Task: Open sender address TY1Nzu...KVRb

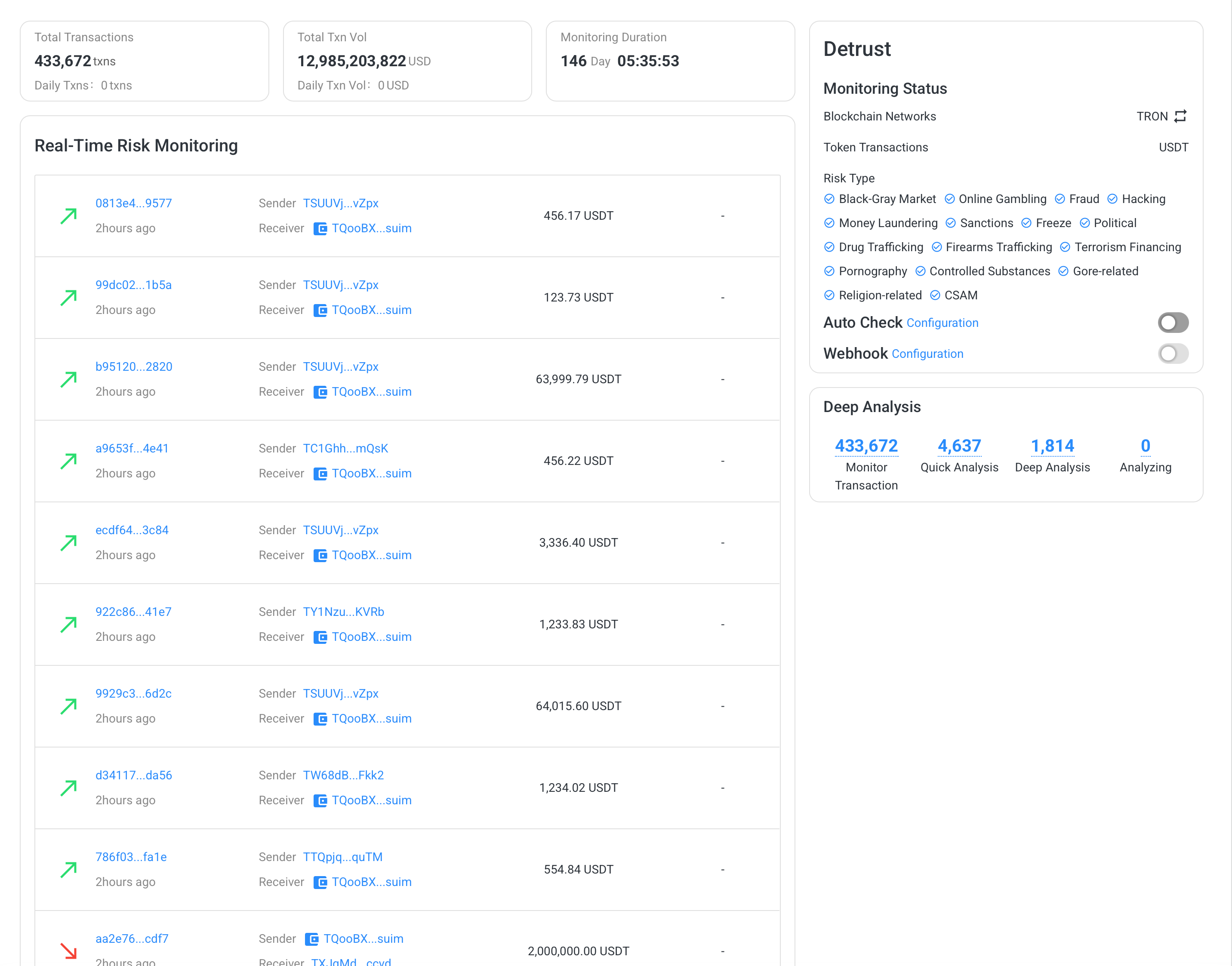Action: (343, 612)
